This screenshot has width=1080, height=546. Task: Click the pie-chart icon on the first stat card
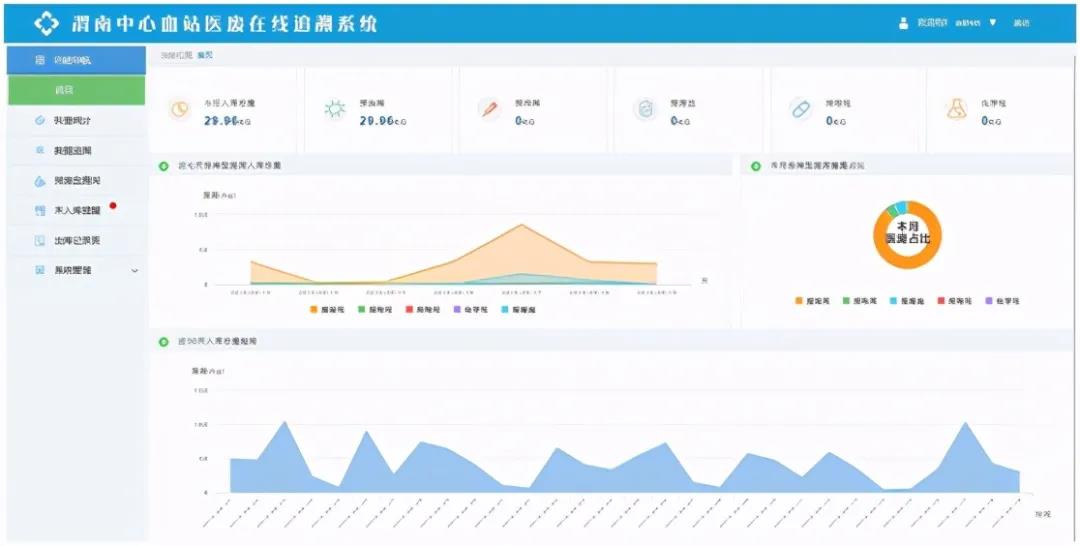(180, 110)
